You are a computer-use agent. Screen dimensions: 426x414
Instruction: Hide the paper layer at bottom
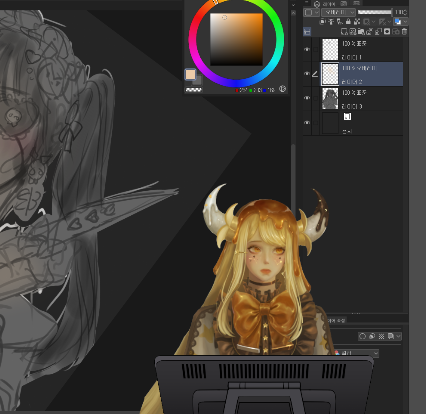pos(307,123)
